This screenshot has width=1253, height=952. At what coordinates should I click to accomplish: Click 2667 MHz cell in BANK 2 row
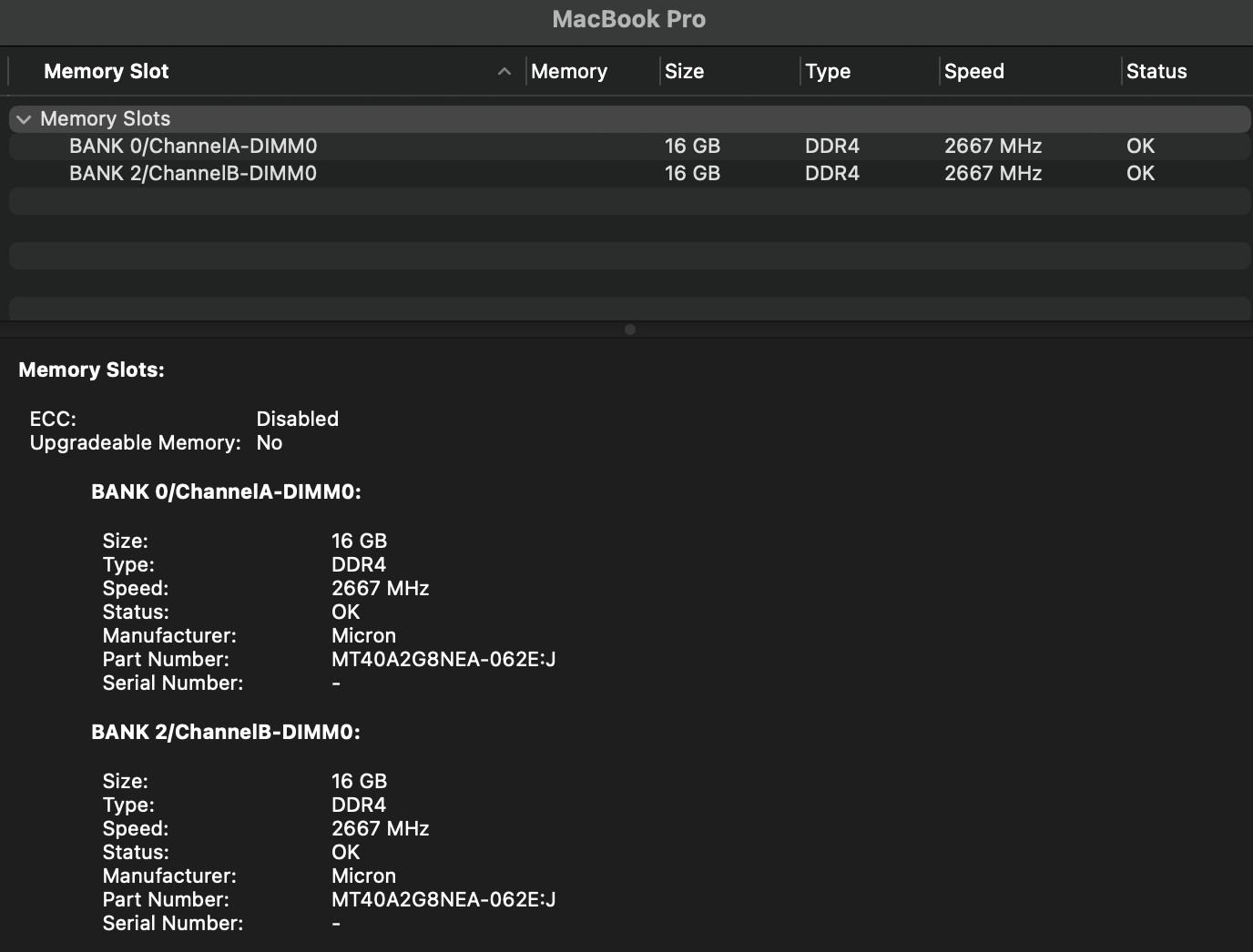[993, 174]
